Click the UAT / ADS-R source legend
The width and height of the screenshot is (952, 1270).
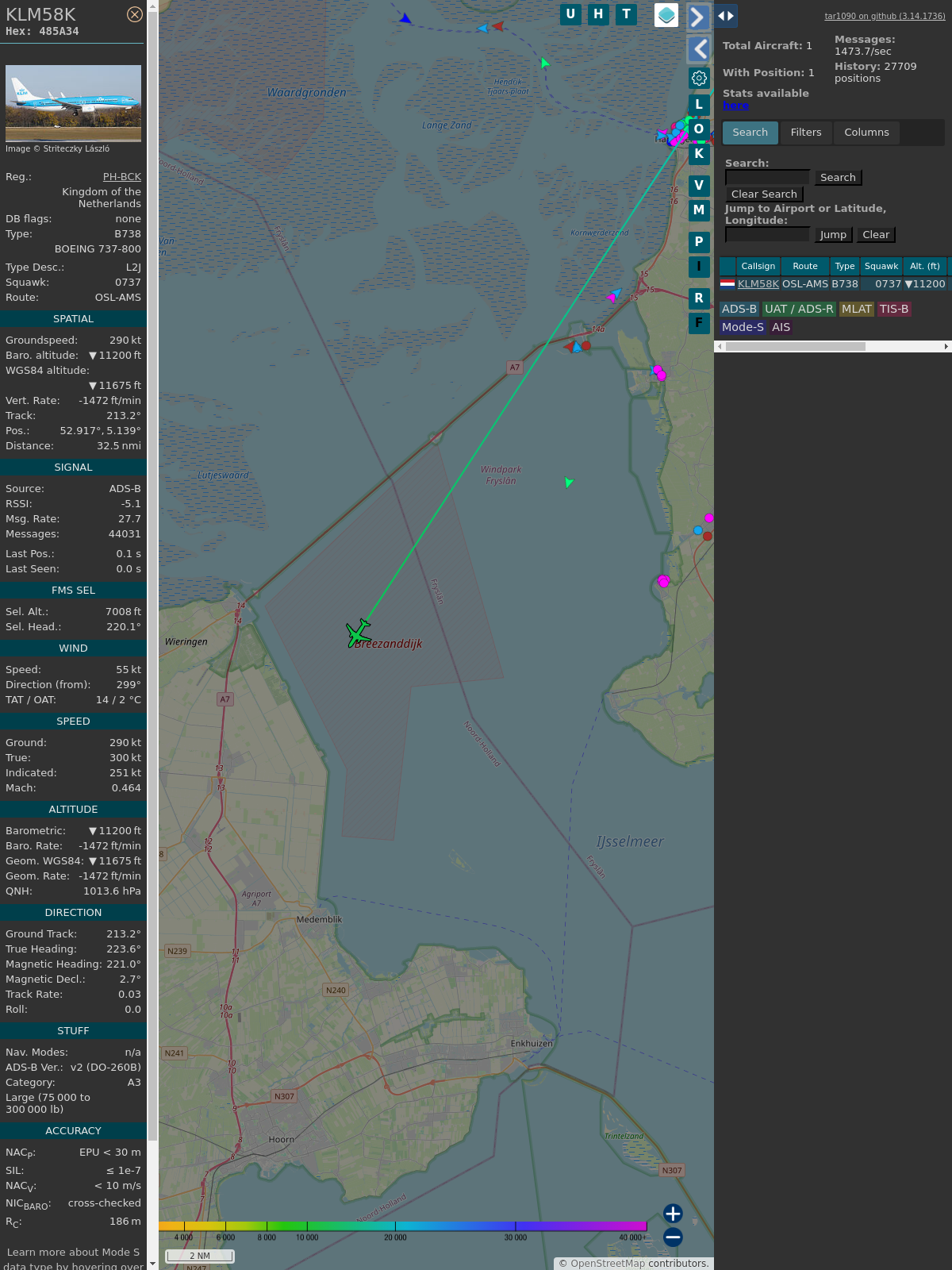(799, 309)
